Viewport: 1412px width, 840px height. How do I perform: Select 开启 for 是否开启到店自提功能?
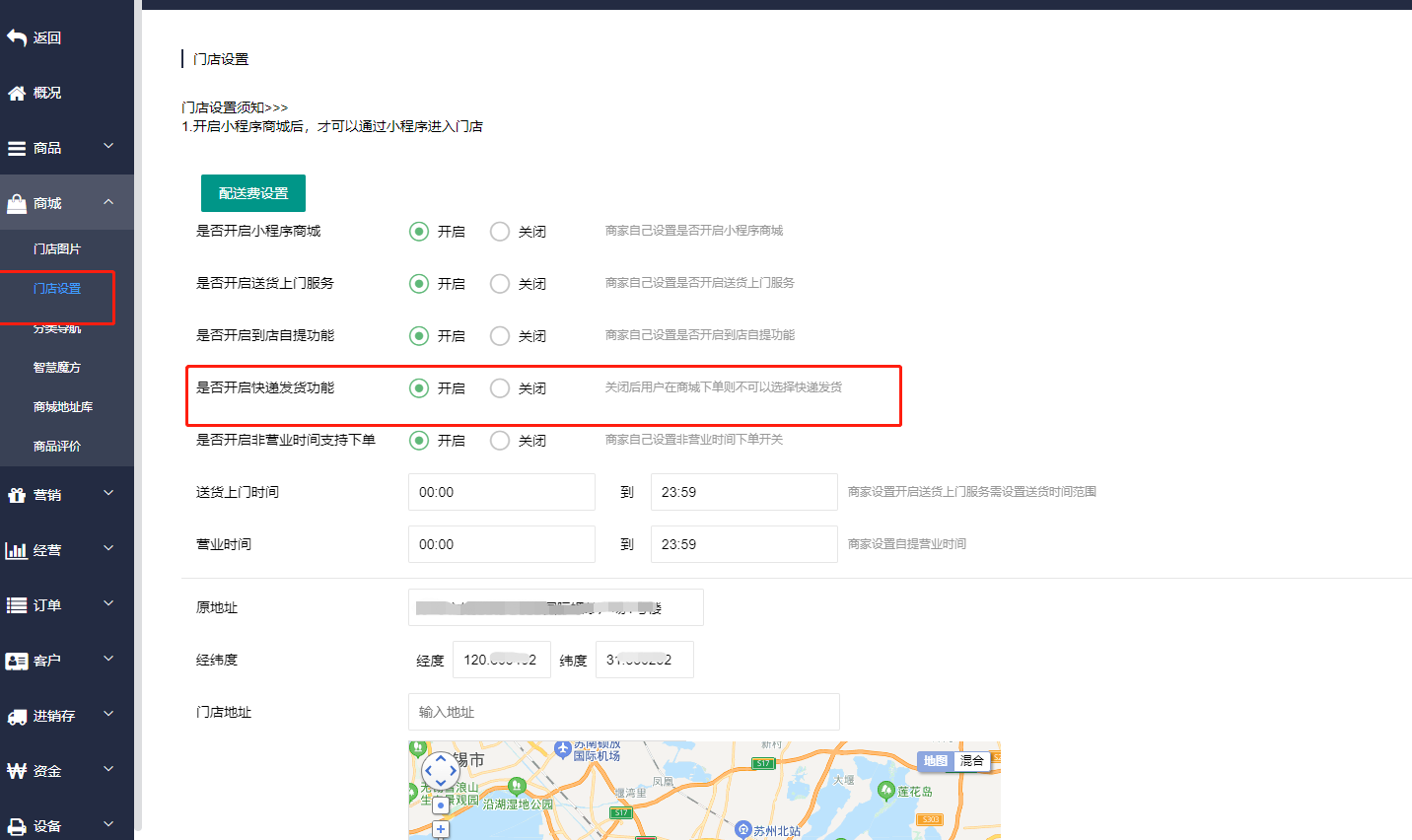click(419, 336)
